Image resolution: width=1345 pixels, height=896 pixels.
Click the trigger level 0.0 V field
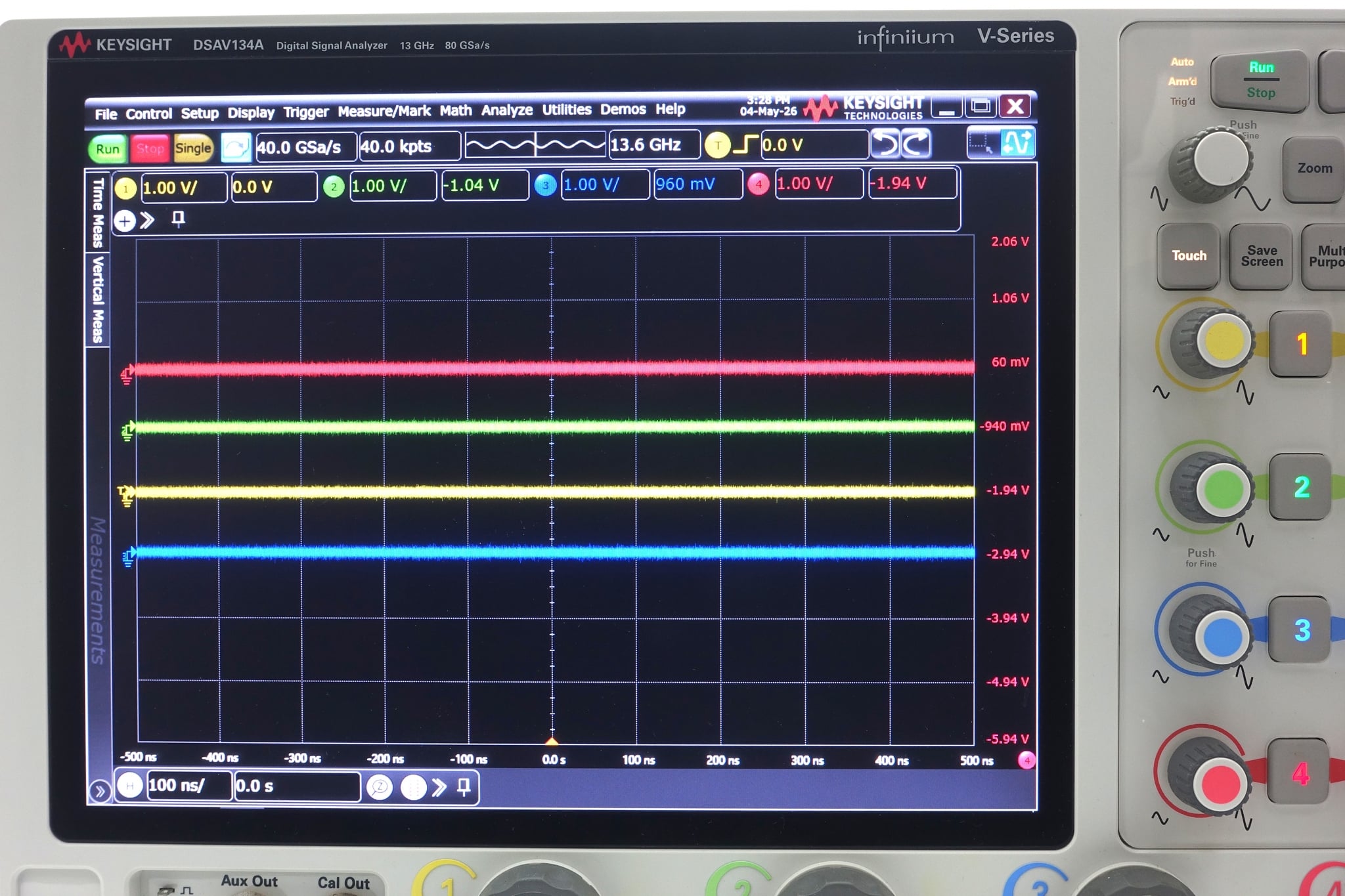[814, 144]
